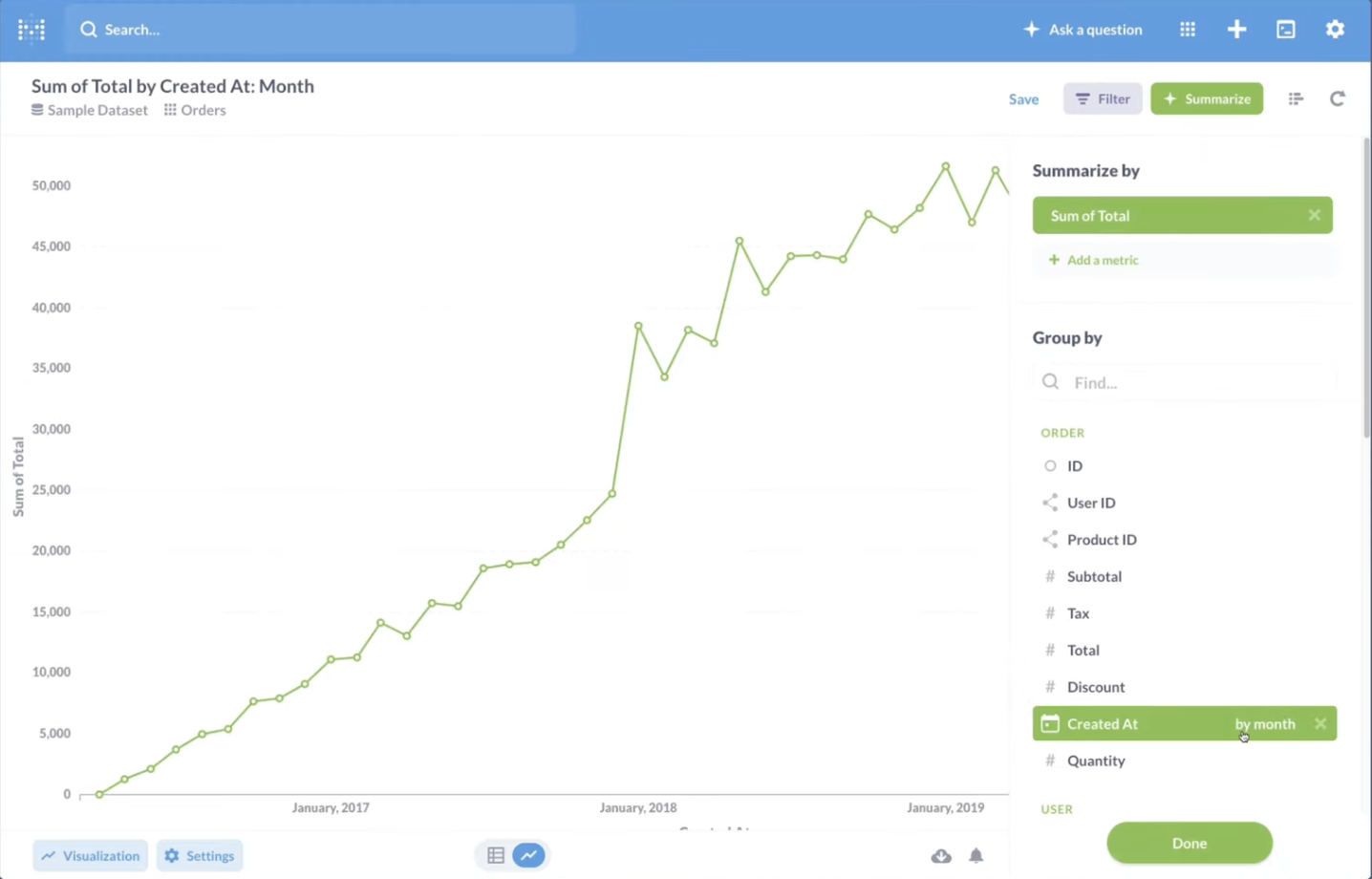Remove the Sum of Total metric
Image resolution: width=1372 pixels, height=879 pixels.
click(1314, 215)
